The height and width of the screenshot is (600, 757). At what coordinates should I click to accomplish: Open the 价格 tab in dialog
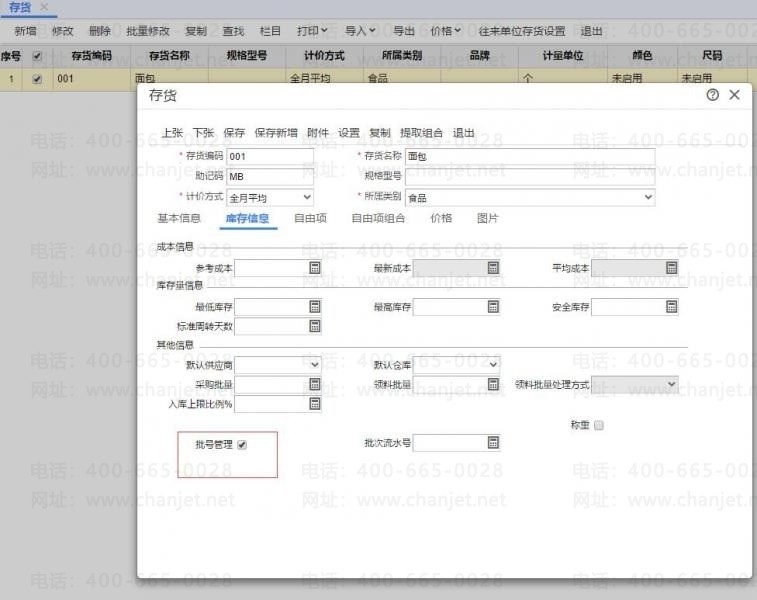[x=441, y=218]
